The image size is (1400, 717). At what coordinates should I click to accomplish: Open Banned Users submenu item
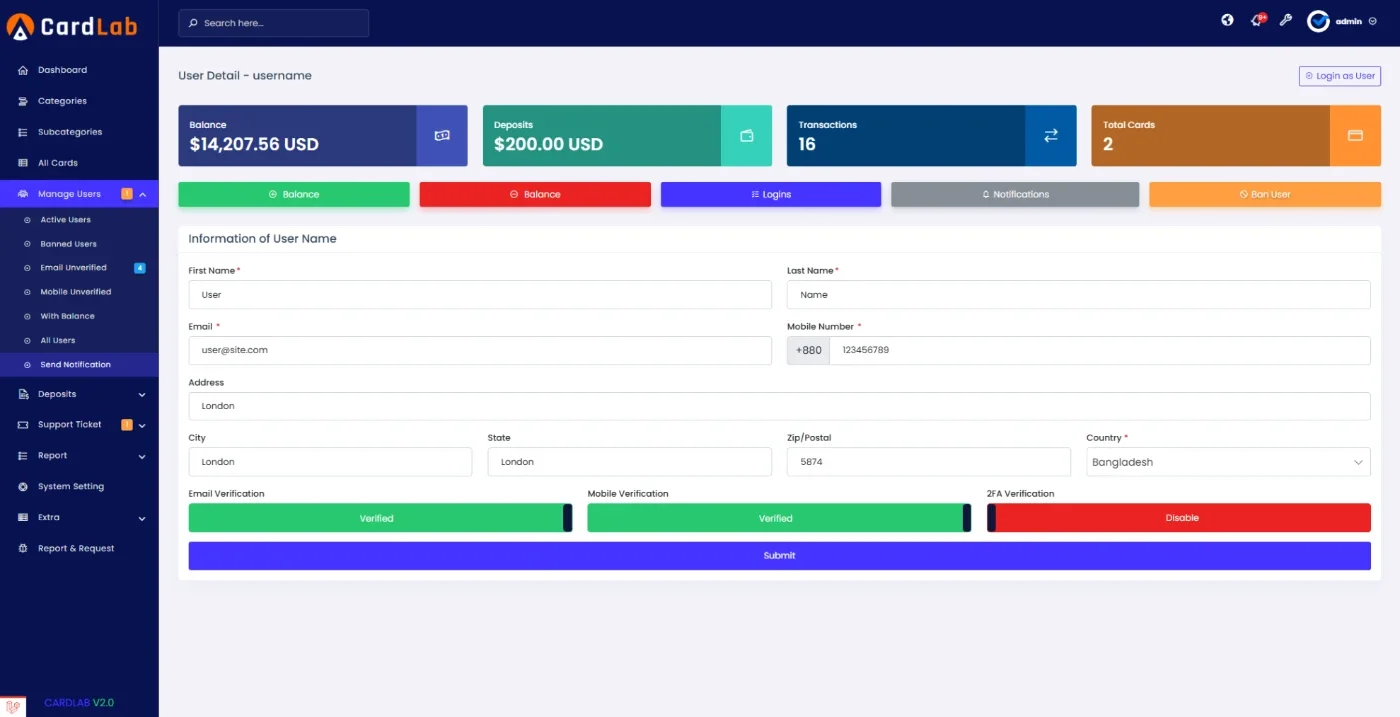click(x=79, y=244)
